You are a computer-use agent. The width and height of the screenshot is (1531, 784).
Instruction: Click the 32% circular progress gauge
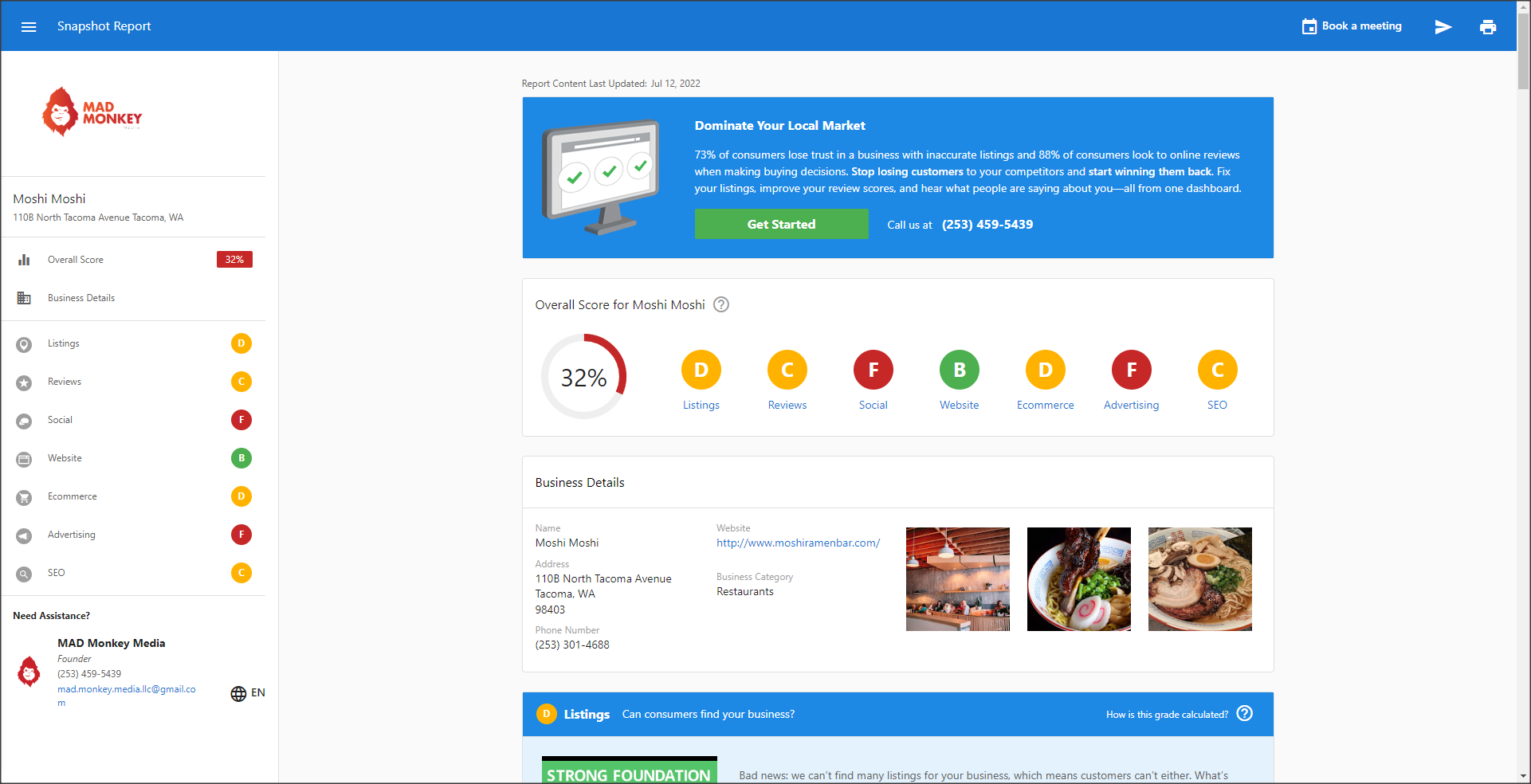pos(584,377)
